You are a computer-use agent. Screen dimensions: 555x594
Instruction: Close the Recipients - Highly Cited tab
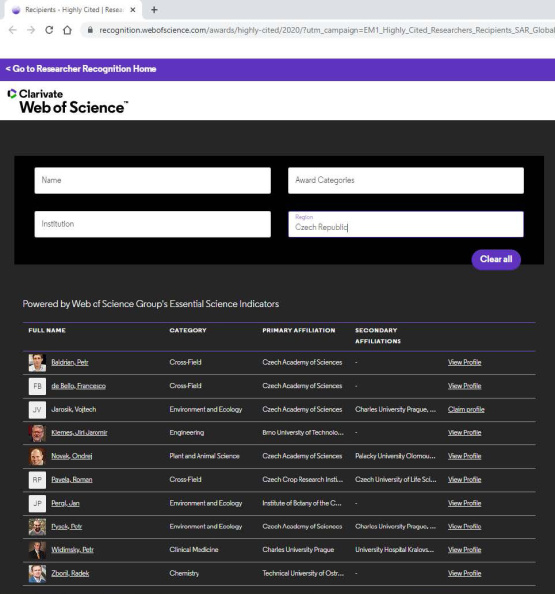click(133, 10)
